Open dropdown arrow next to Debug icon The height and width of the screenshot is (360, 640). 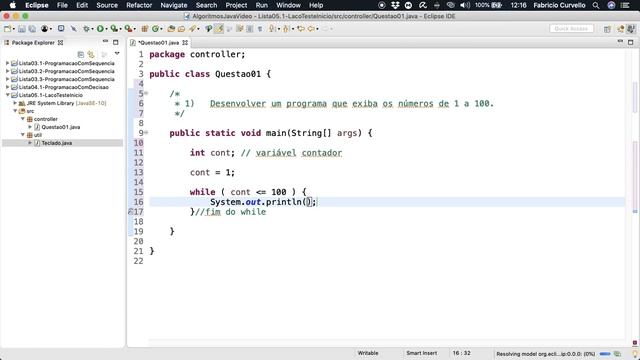[93, 29]
